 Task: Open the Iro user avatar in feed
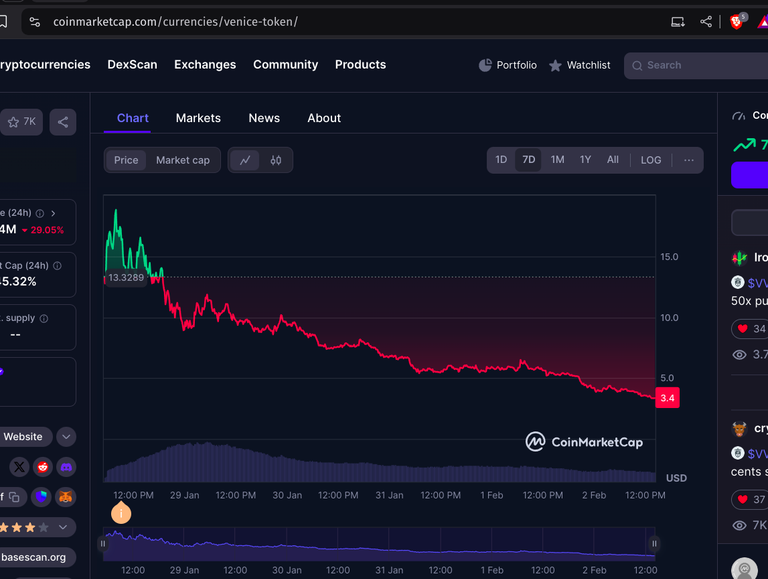[x=739, y=258]
